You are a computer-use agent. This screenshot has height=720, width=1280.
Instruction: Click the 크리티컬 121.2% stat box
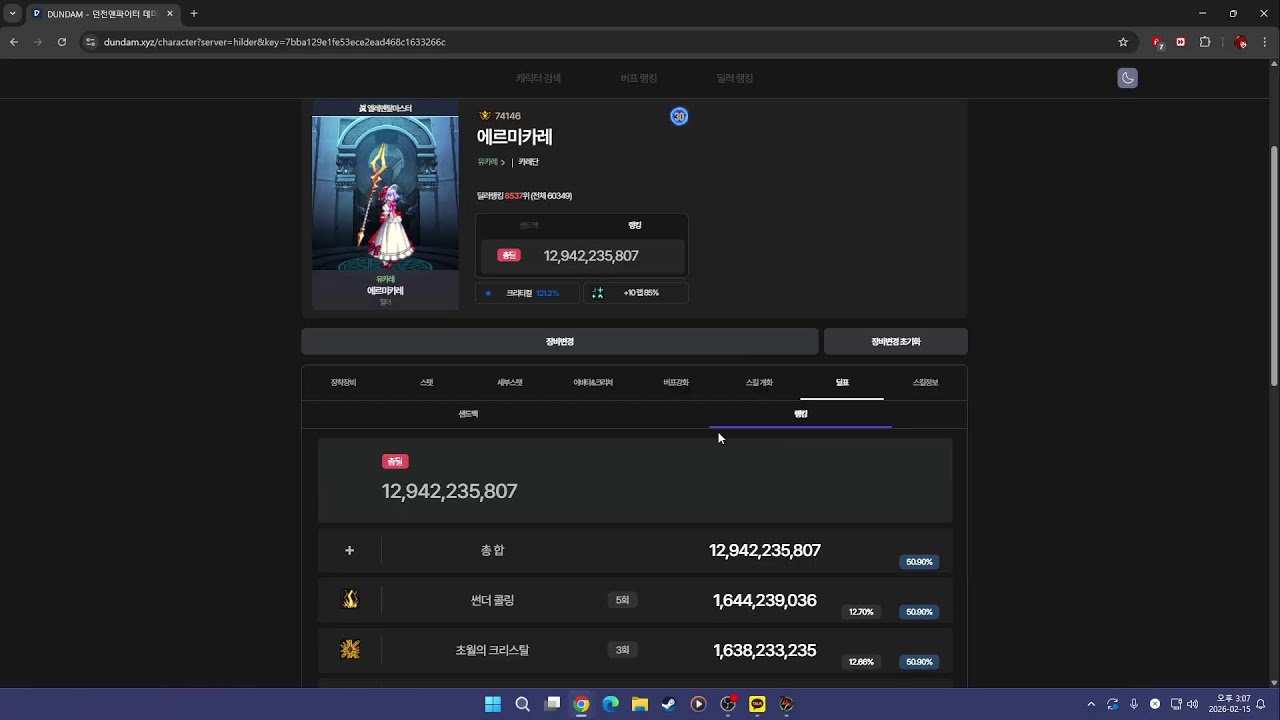(x=527, y=293)
